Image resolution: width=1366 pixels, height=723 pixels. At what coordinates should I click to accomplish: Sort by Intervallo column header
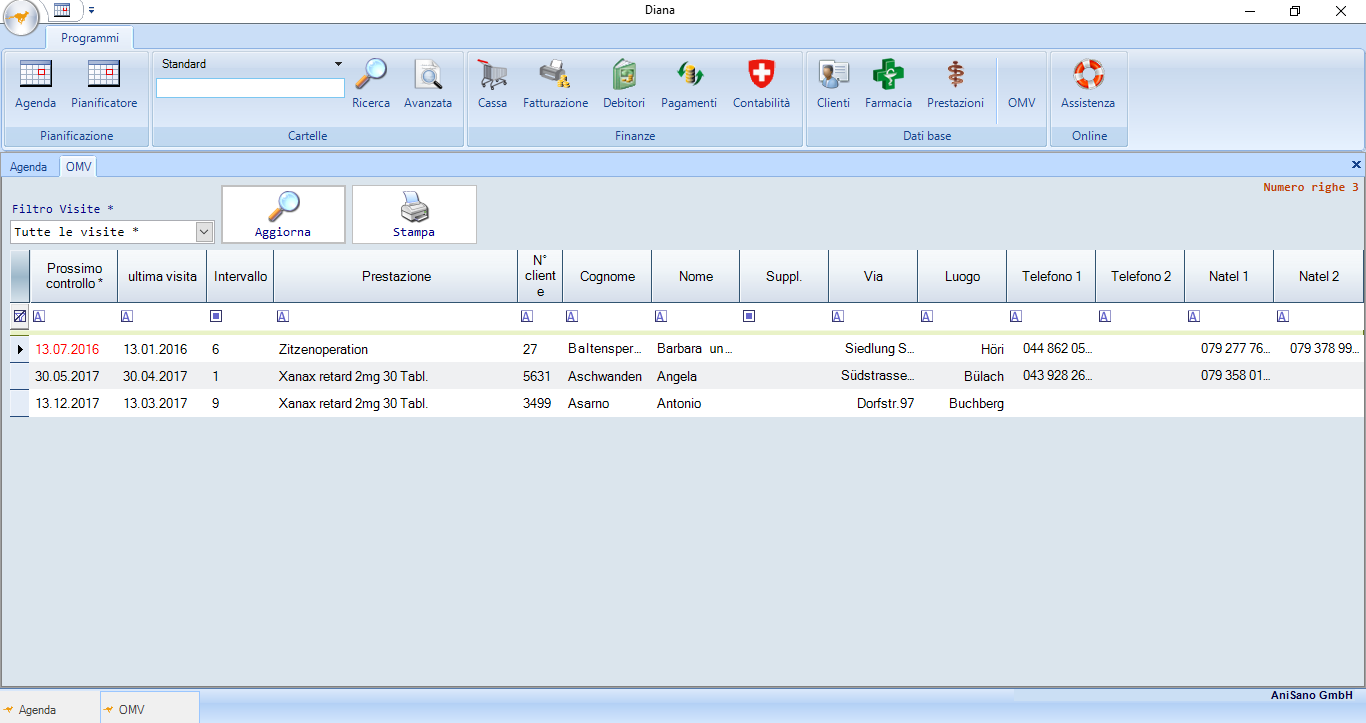click(240, 276)
